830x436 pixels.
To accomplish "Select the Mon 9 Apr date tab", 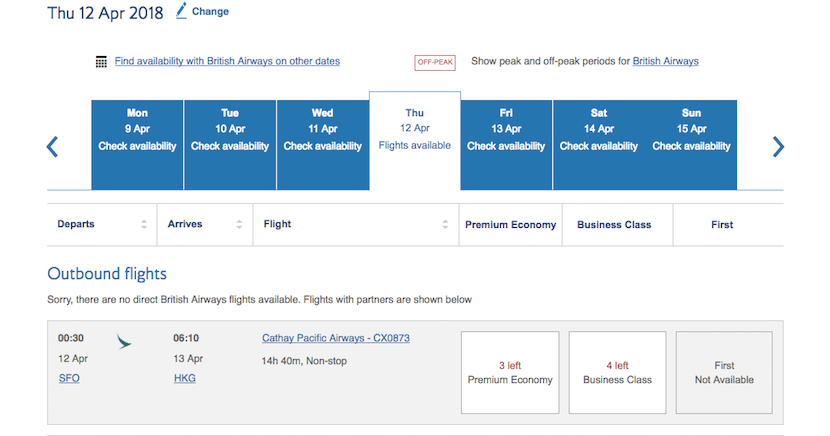I will point(137,144).
